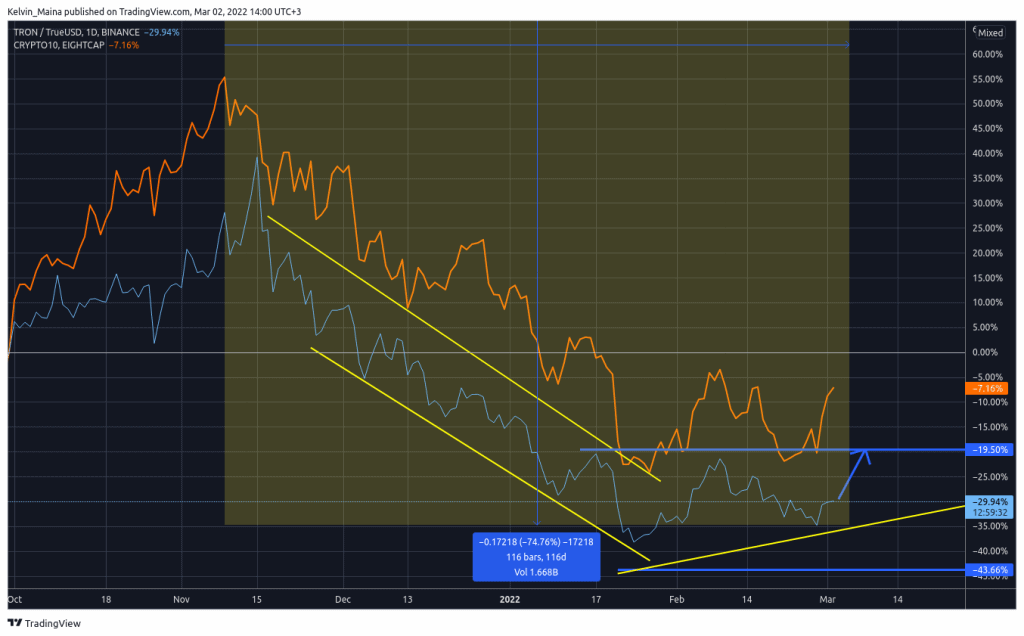Select the TRON / TrueUSD, 1D, BINANCE legend
Screen dimensions: 1024x636
76,32
